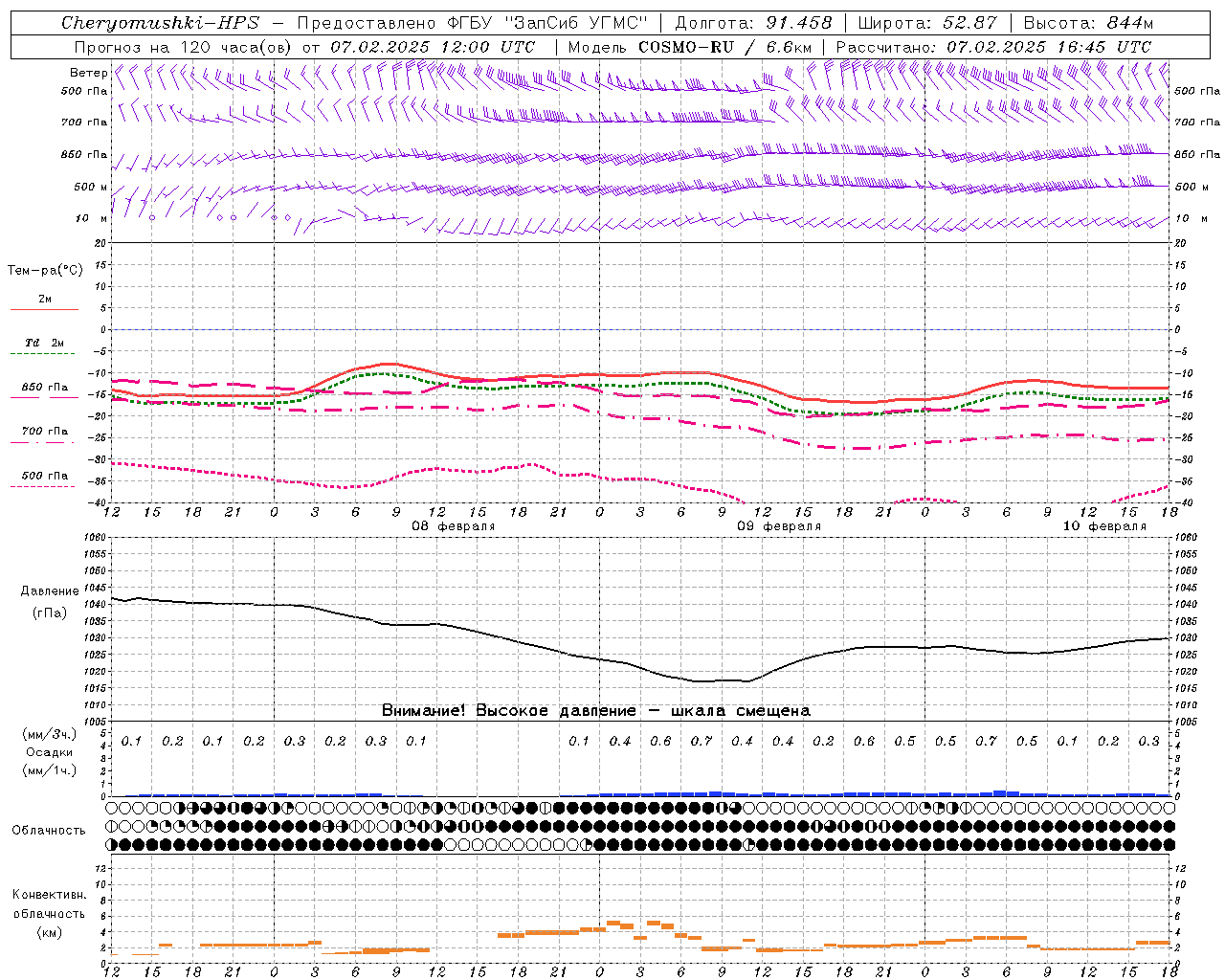Click the (мм/3ч.) precipitation unit label
Viewport: 1225px width, 980px height.
click(50, 734)
